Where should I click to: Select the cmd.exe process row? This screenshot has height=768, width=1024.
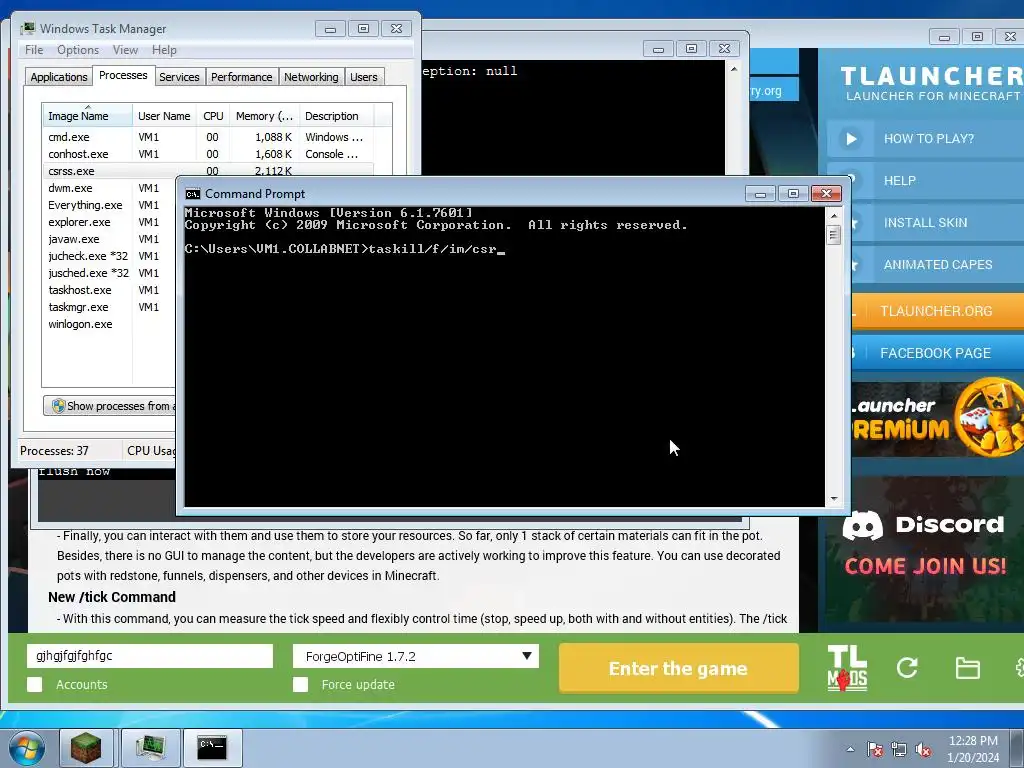coord(208,137)
